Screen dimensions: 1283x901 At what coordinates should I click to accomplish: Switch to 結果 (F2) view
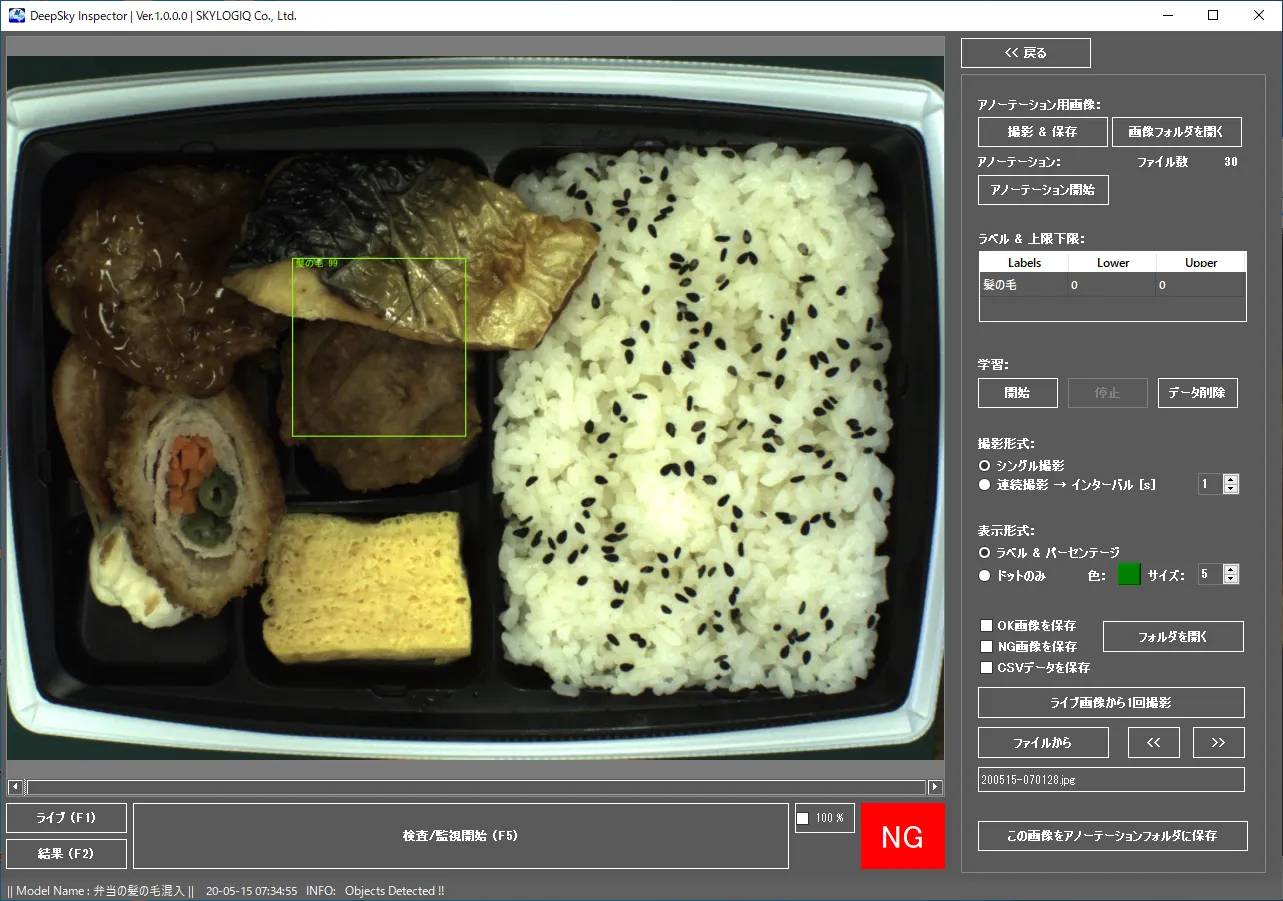click(66, 854)
